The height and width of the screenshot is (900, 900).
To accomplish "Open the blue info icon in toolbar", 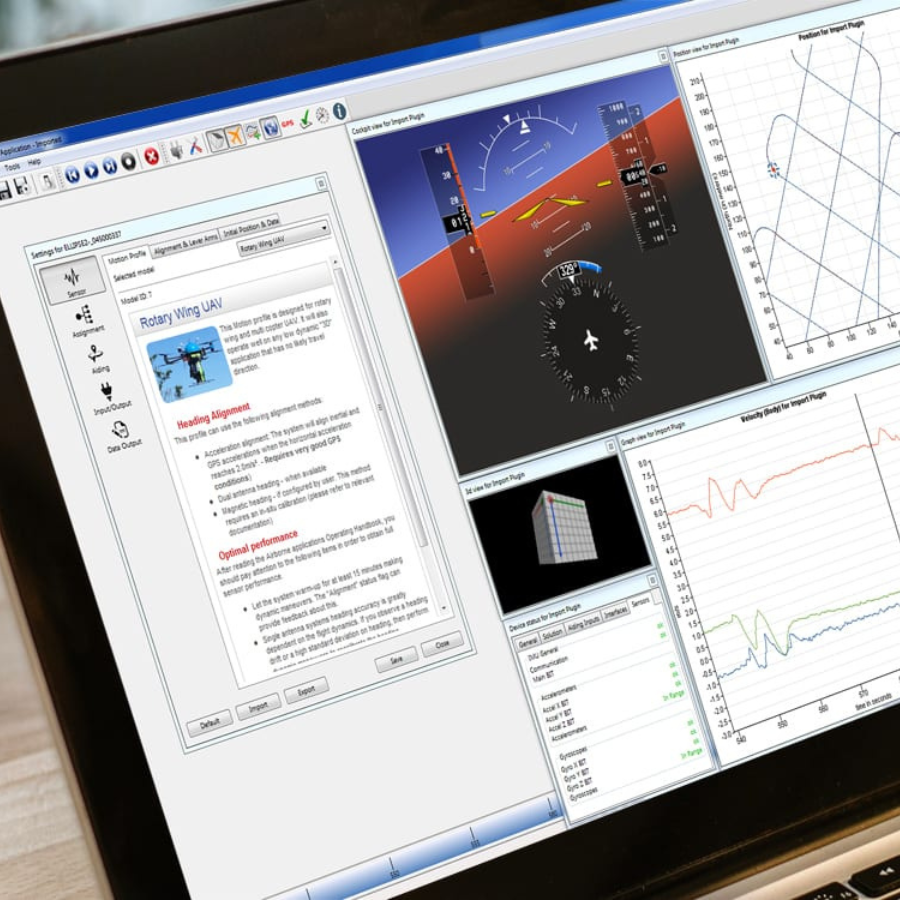I will click(x=339, y=111).
